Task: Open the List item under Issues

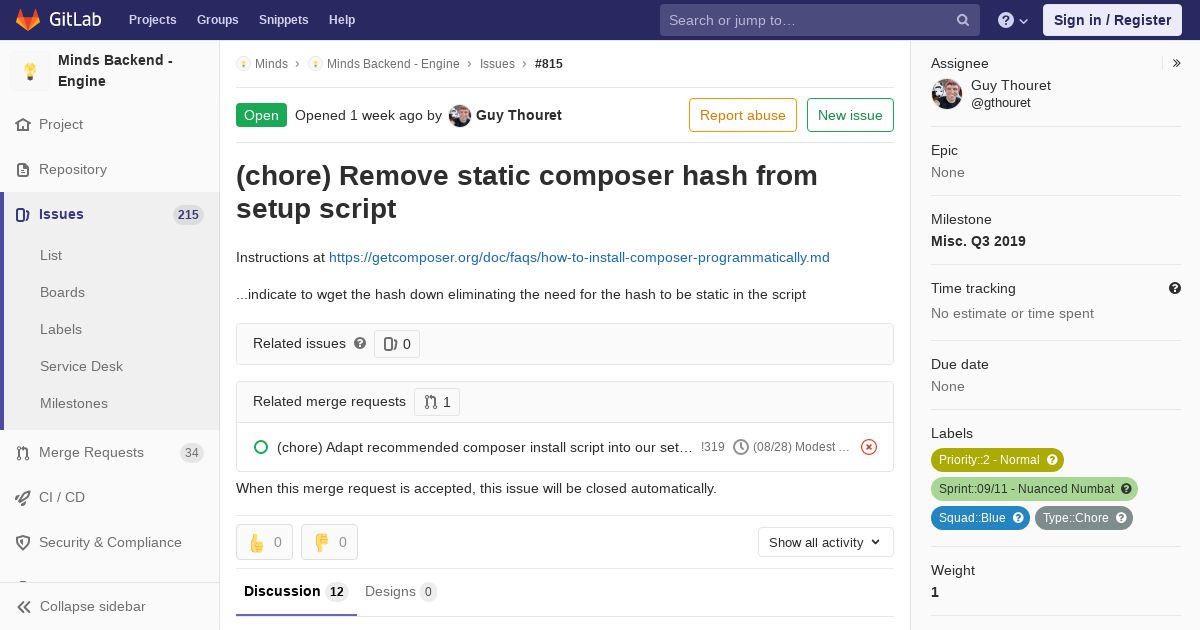Action: point(51,255)
